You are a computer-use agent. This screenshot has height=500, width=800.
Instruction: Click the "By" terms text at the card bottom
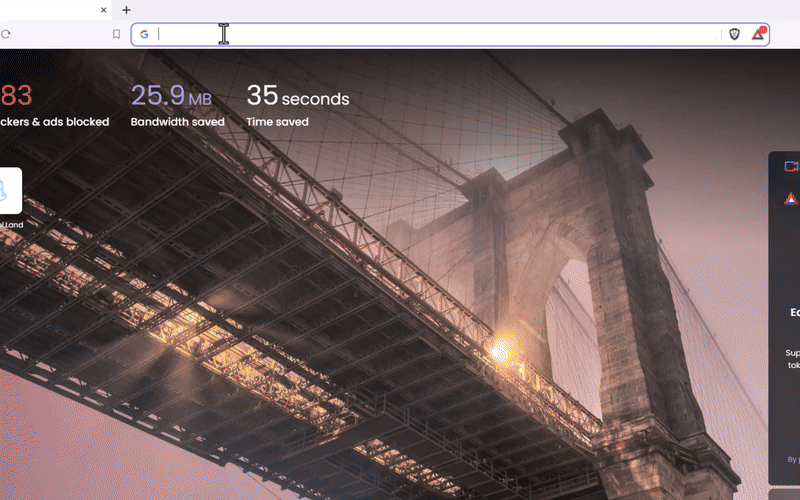pos(792,460)
